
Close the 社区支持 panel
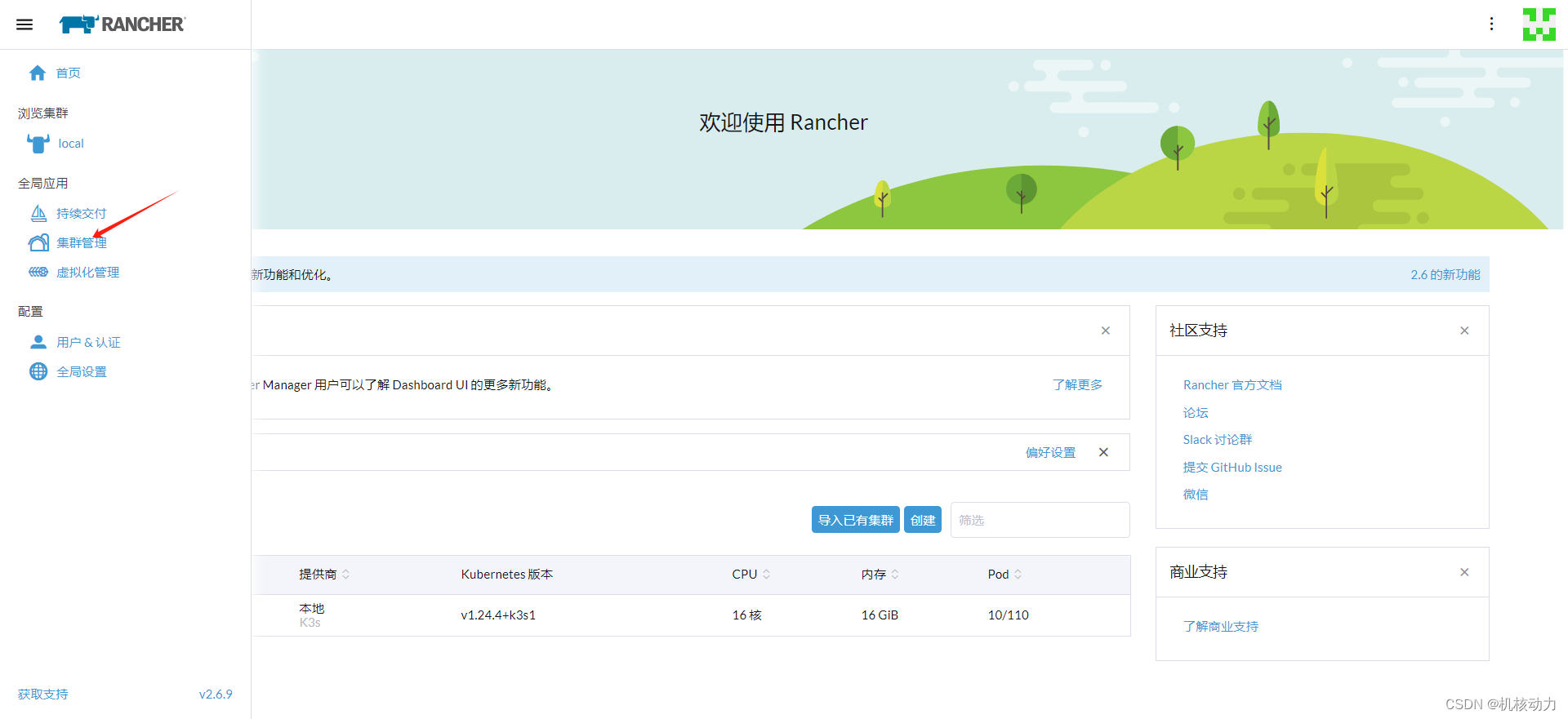[1464, 331]
